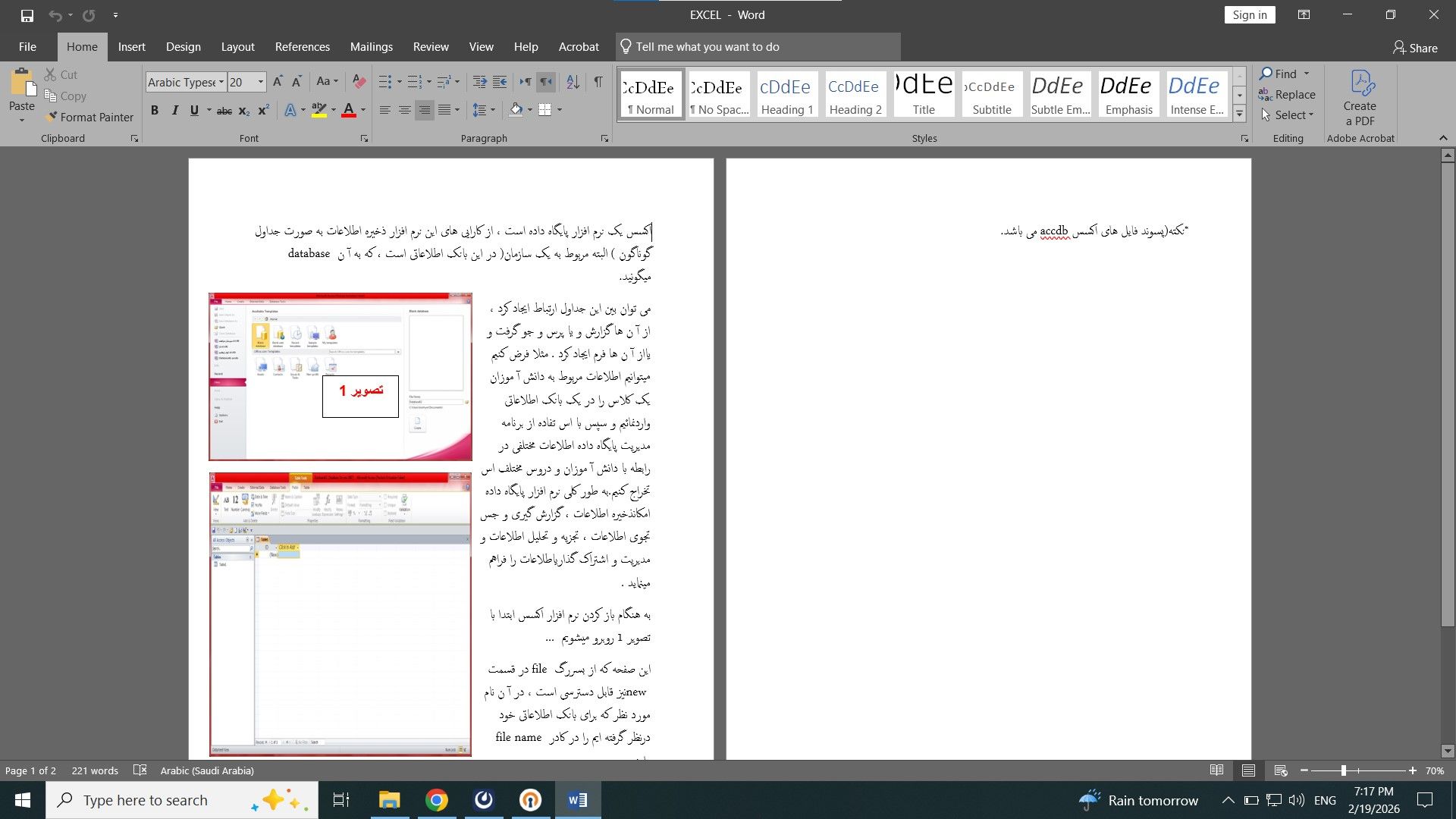Open the font size dropdown
Screen dimensions: 1456x819
click(x=260, y=81)
